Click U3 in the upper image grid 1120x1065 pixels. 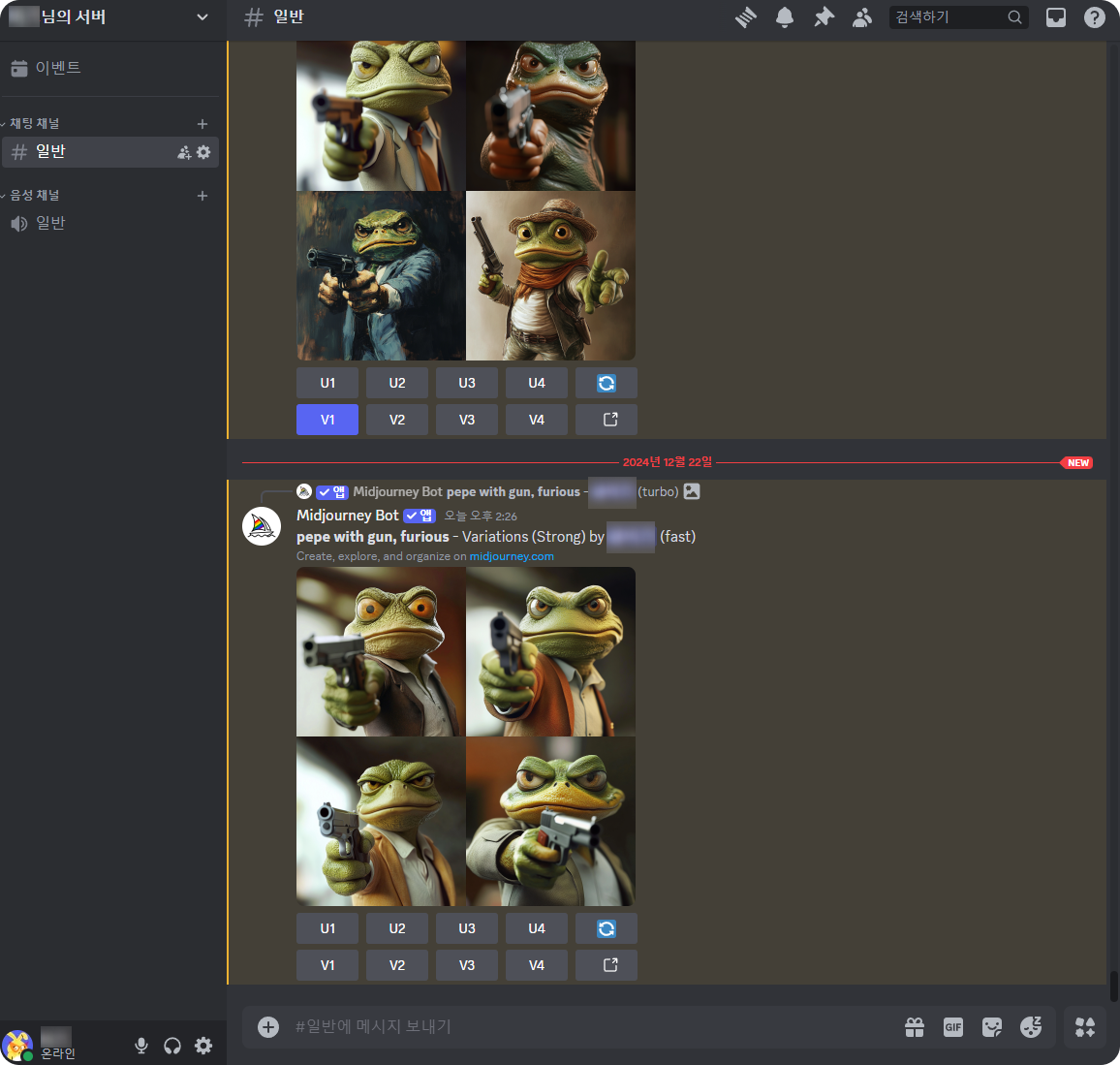(x=466, y=383)
